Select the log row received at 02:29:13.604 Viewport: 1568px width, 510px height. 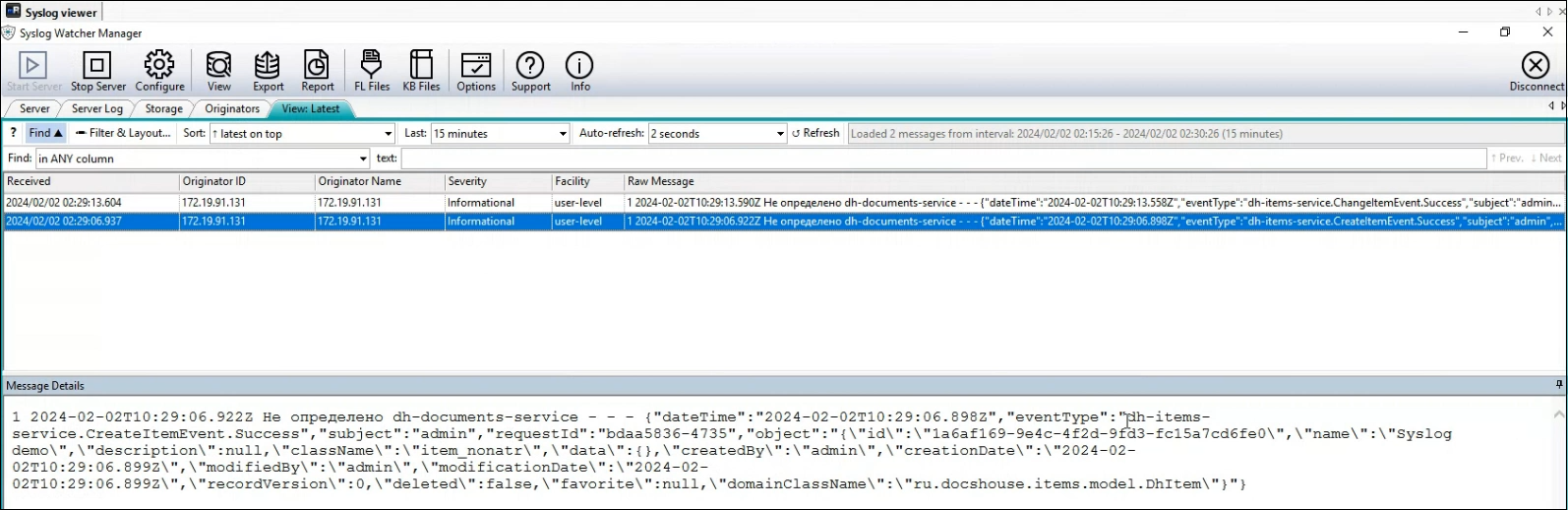pos(783,203)
